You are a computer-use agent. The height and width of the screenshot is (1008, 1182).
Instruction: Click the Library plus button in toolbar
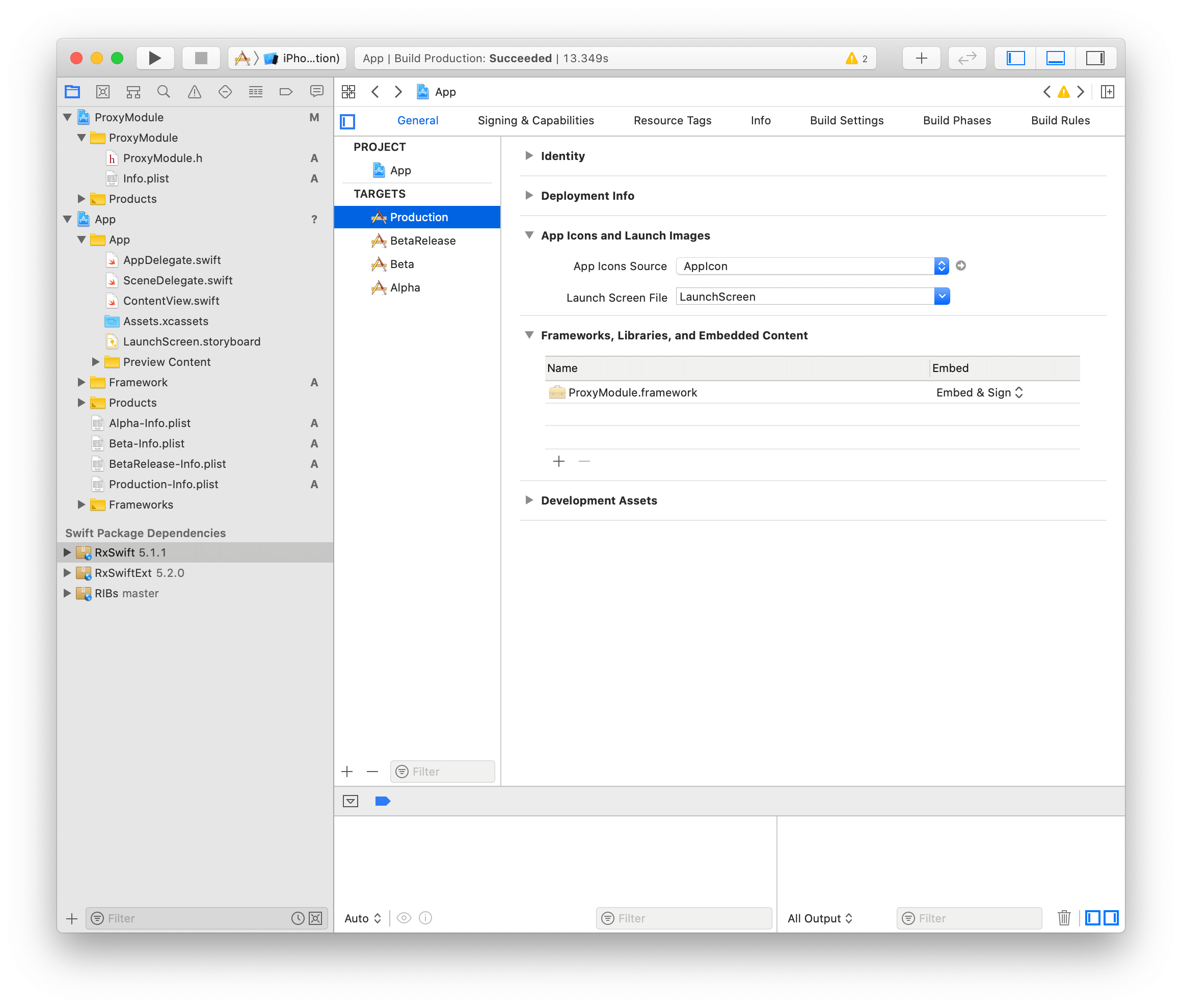921,58
